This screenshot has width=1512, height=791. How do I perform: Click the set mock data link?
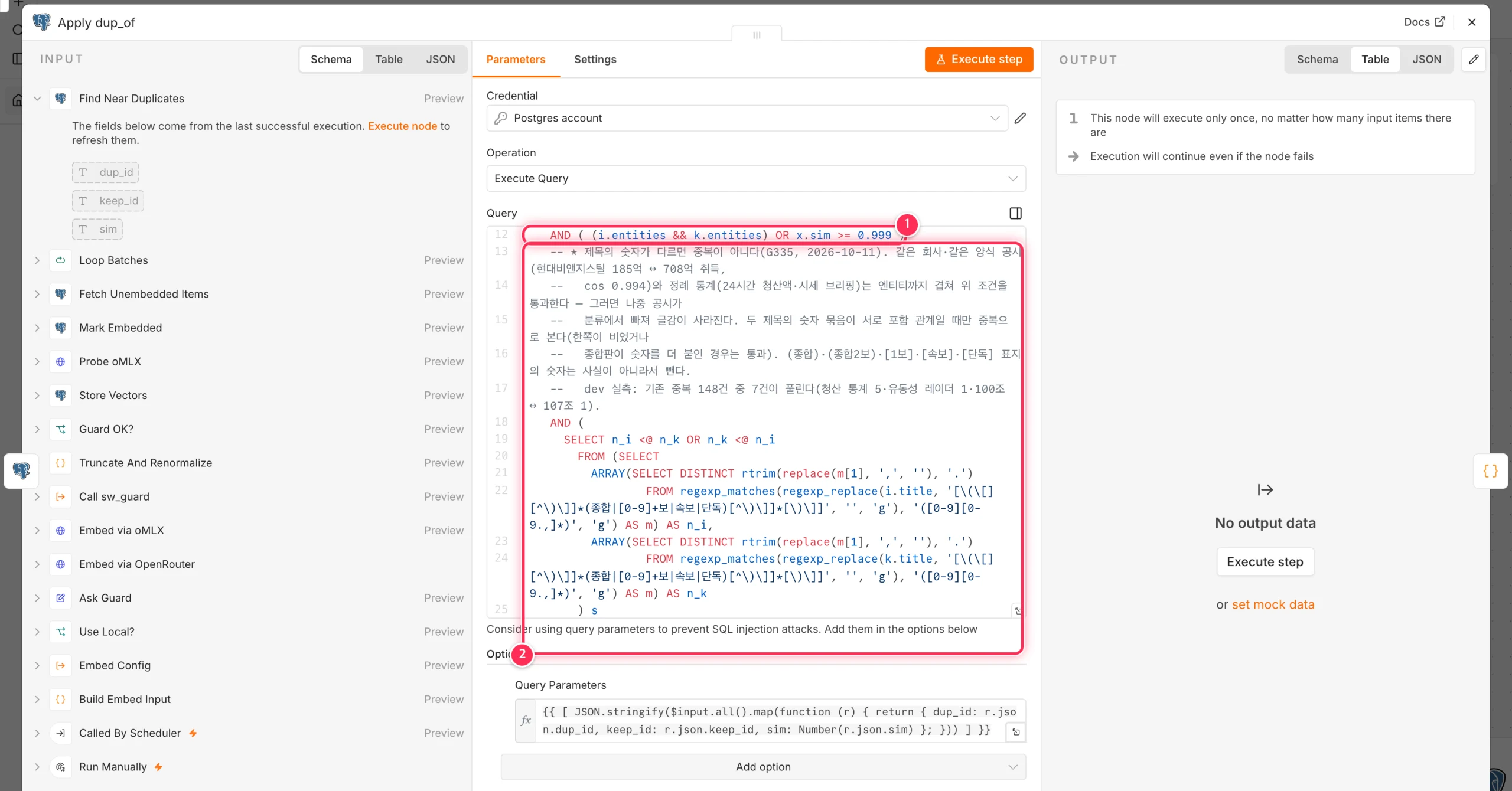tap(1273, 604)
